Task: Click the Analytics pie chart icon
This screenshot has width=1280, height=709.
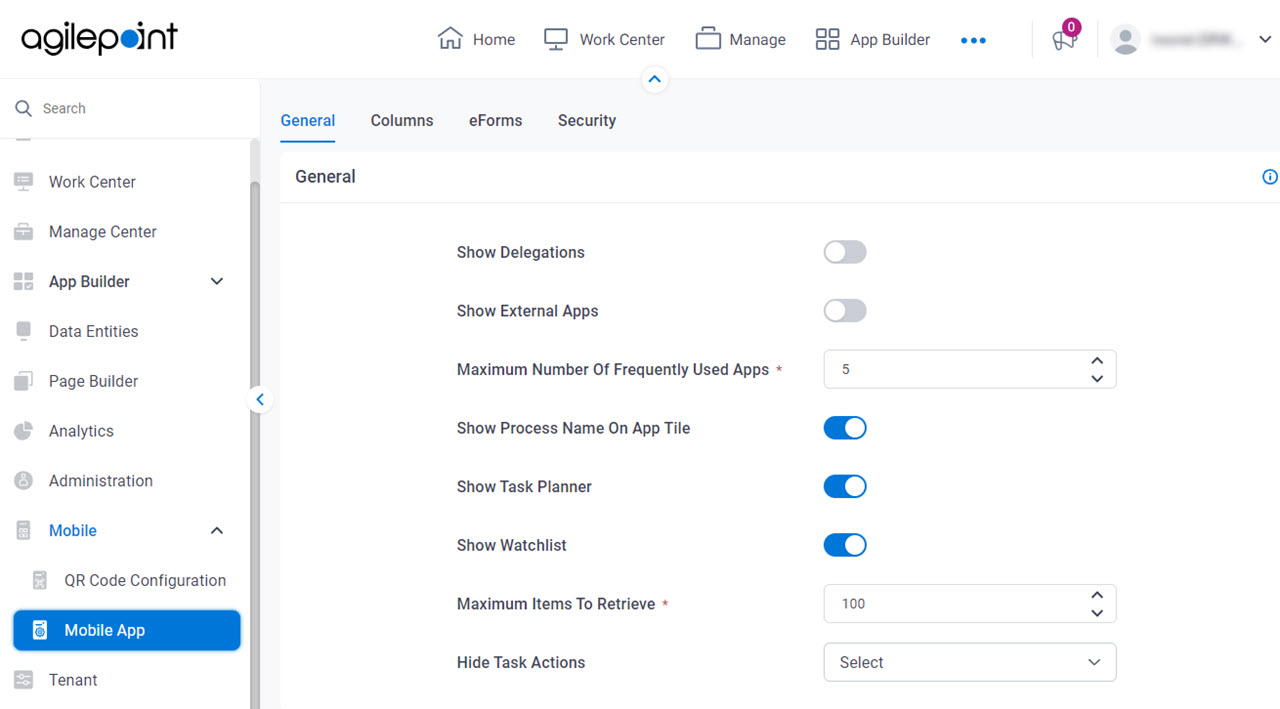Action: pyautogui.click(x=23, y=431)
